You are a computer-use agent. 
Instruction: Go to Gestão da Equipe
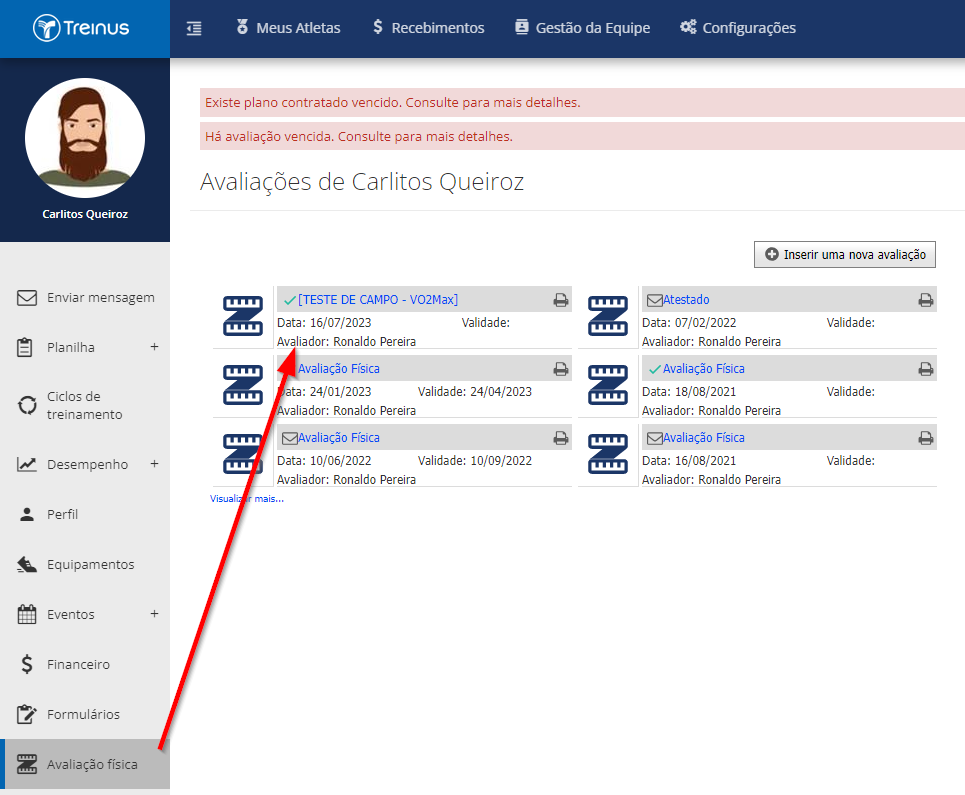582,28
